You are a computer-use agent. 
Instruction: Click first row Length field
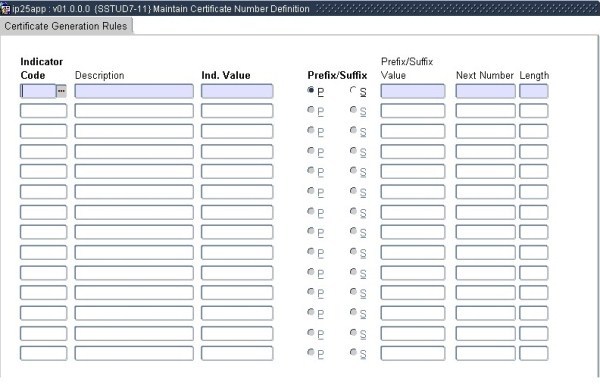pos(533,91)
